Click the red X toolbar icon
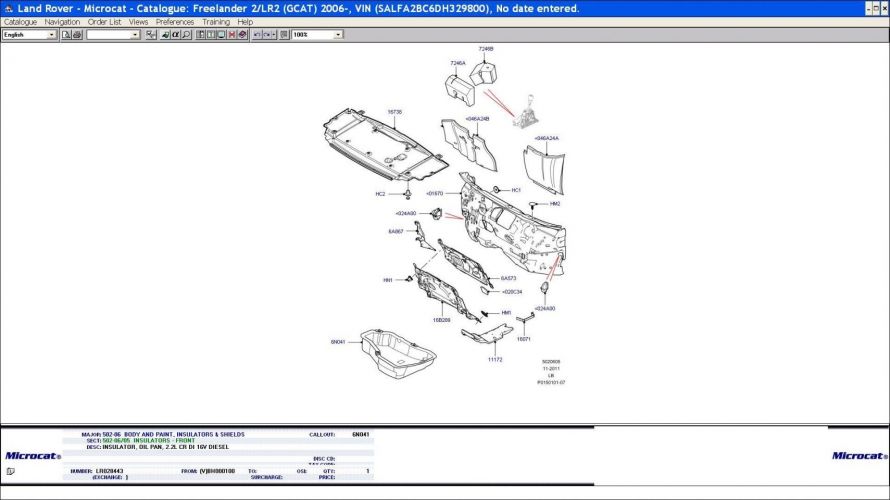Viewport: 890px width, 500px height. (232, 35)
